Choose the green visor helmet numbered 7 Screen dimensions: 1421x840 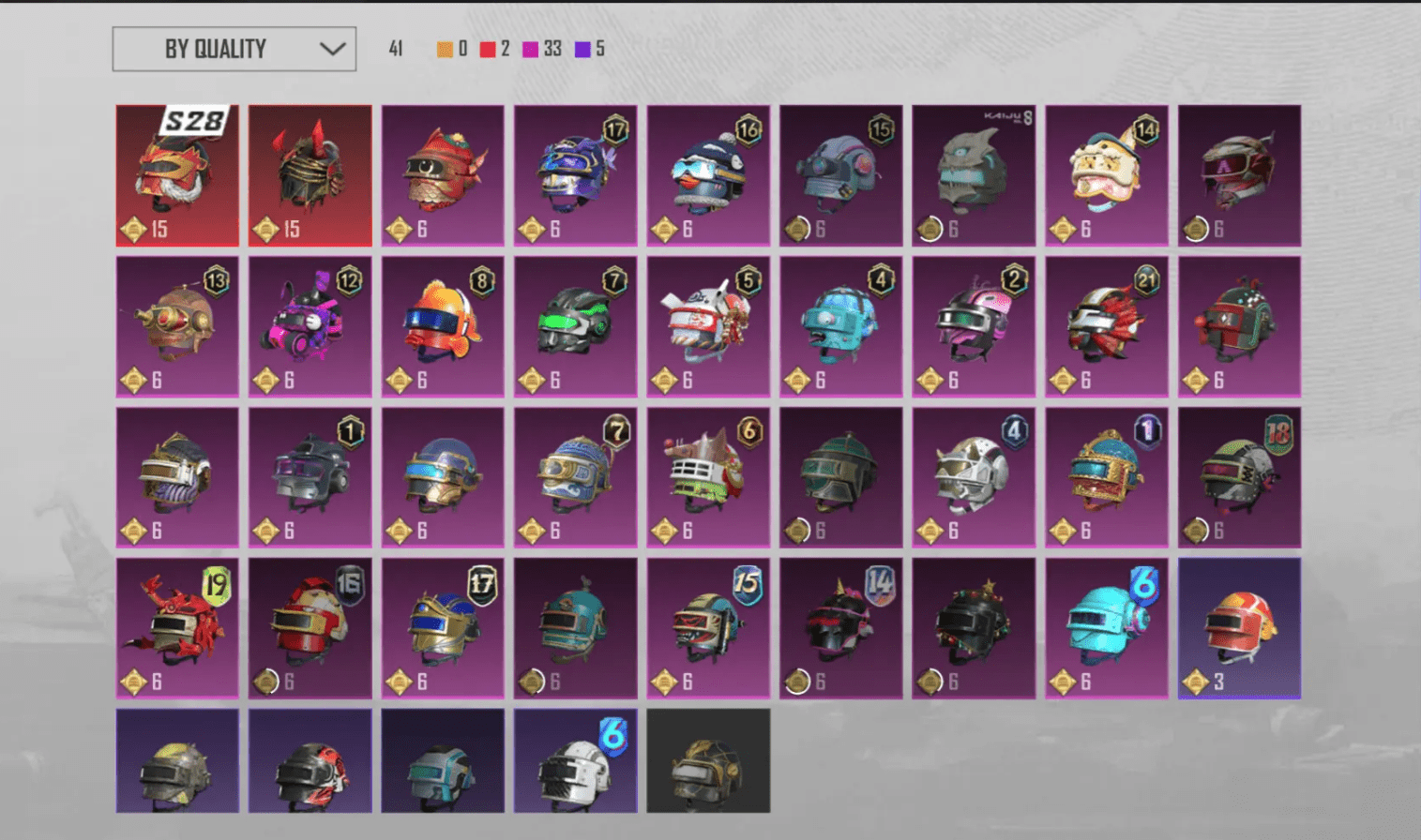point(576,326)
